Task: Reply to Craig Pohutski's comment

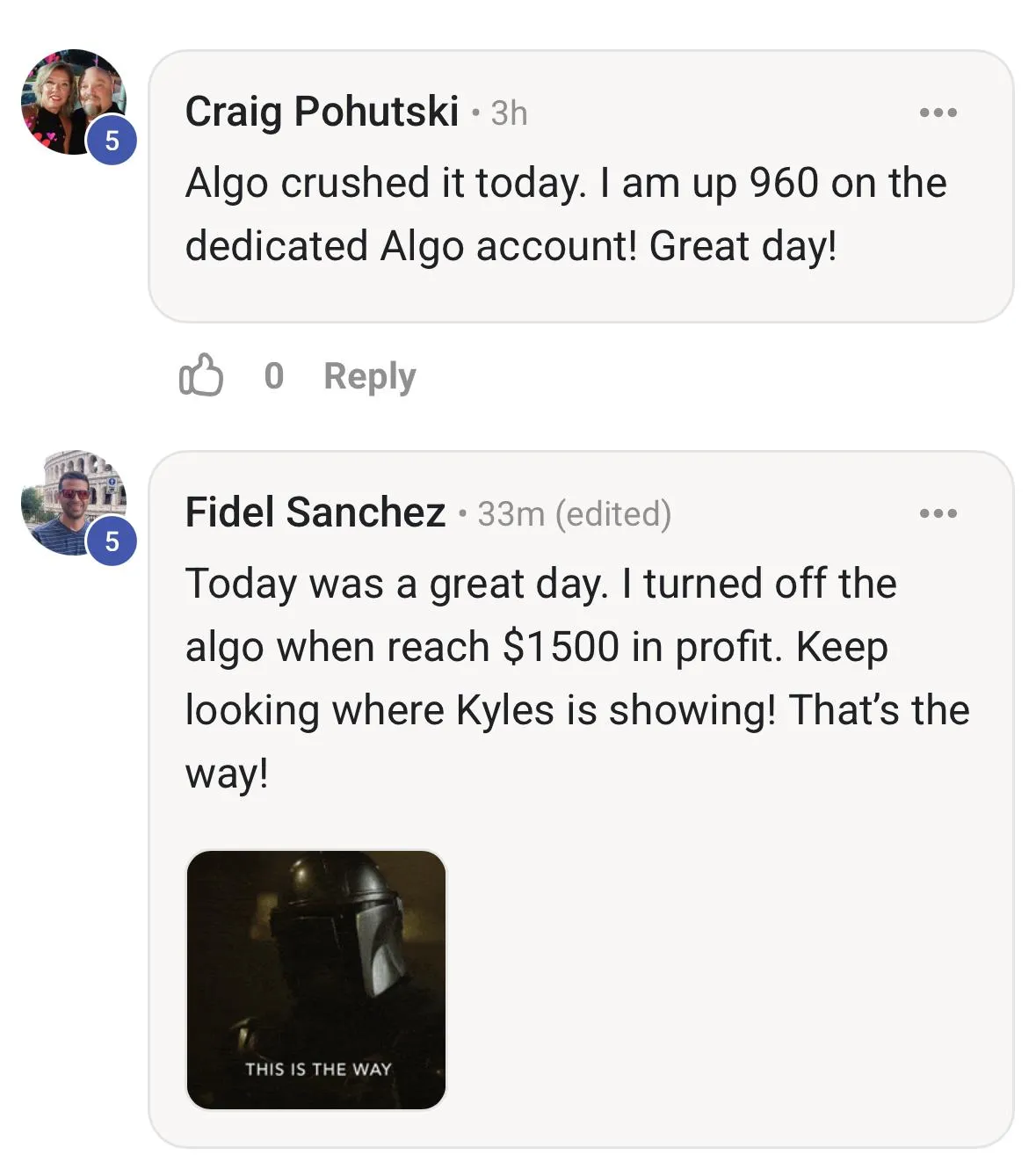Action: tap(369, 376)
